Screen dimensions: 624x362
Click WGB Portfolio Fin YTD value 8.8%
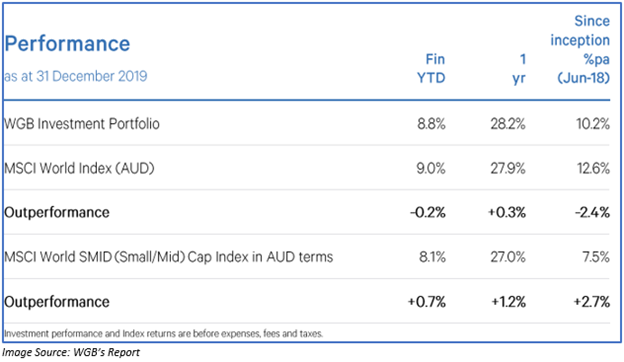pos(431,124)
